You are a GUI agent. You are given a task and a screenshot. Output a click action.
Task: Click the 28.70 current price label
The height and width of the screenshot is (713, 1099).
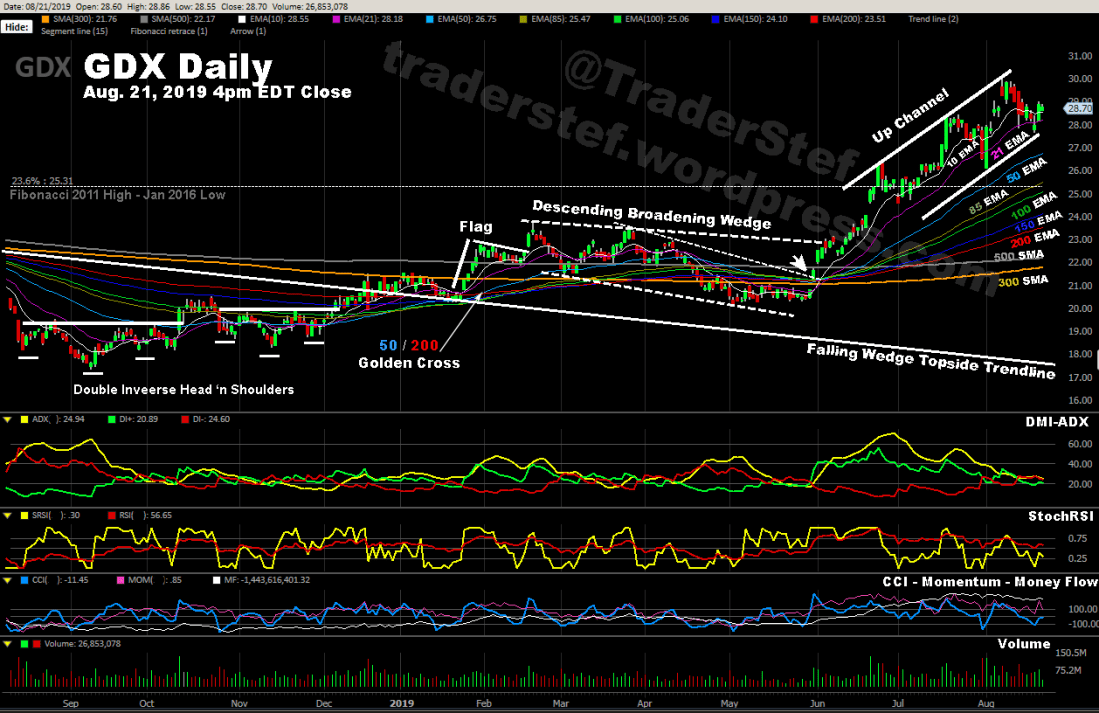coord(1079,108)
